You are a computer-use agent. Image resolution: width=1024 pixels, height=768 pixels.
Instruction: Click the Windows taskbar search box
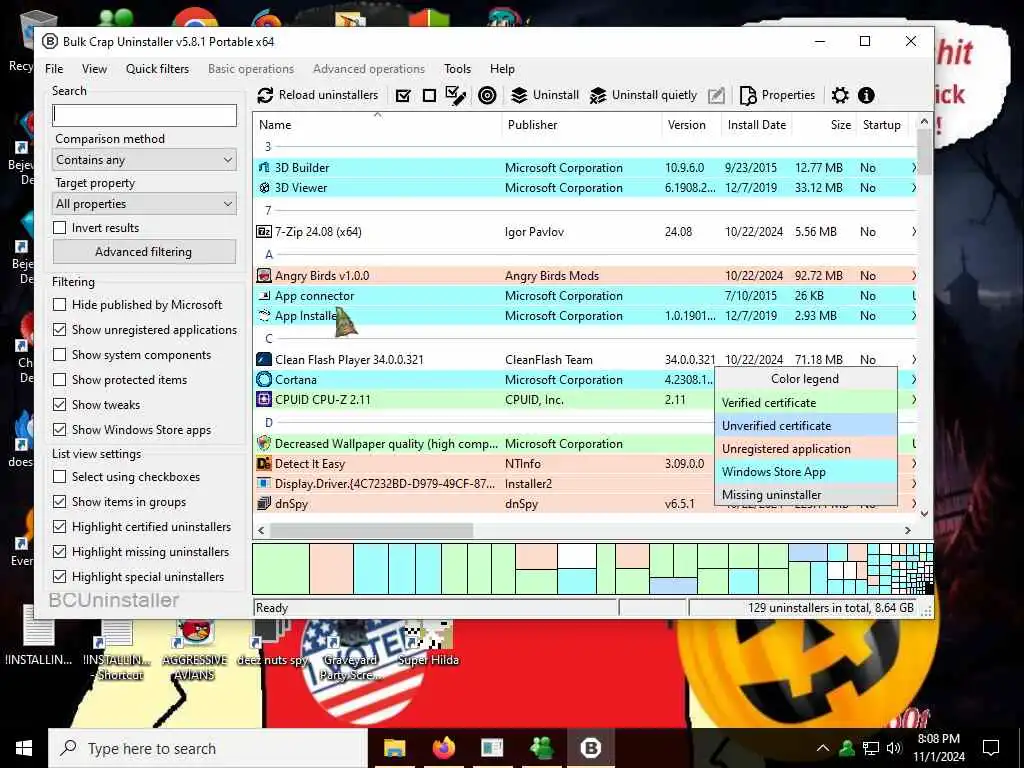click(208, 748)
